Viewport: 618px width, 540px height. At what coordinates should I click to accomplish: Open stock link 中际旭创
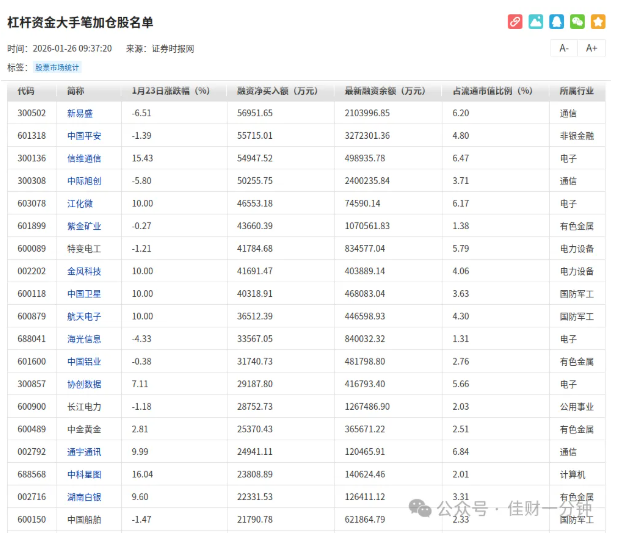click(84, 181)
